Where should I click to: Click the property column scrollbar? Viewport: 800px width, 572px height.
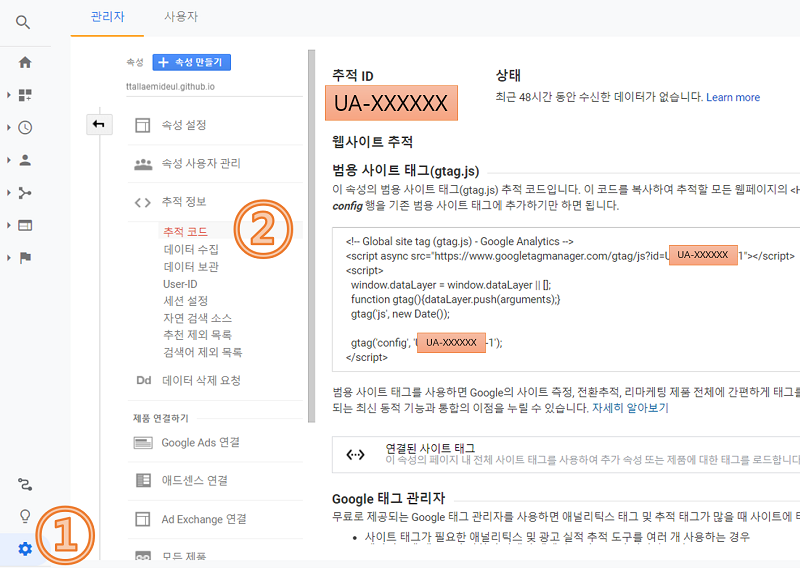pos(311,236)
